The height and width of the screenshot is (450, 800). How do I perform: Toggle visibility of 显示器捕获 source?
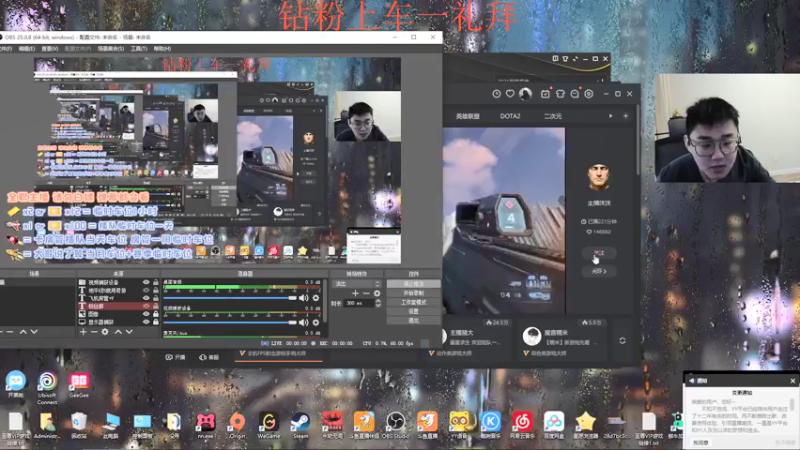point(146,322)
